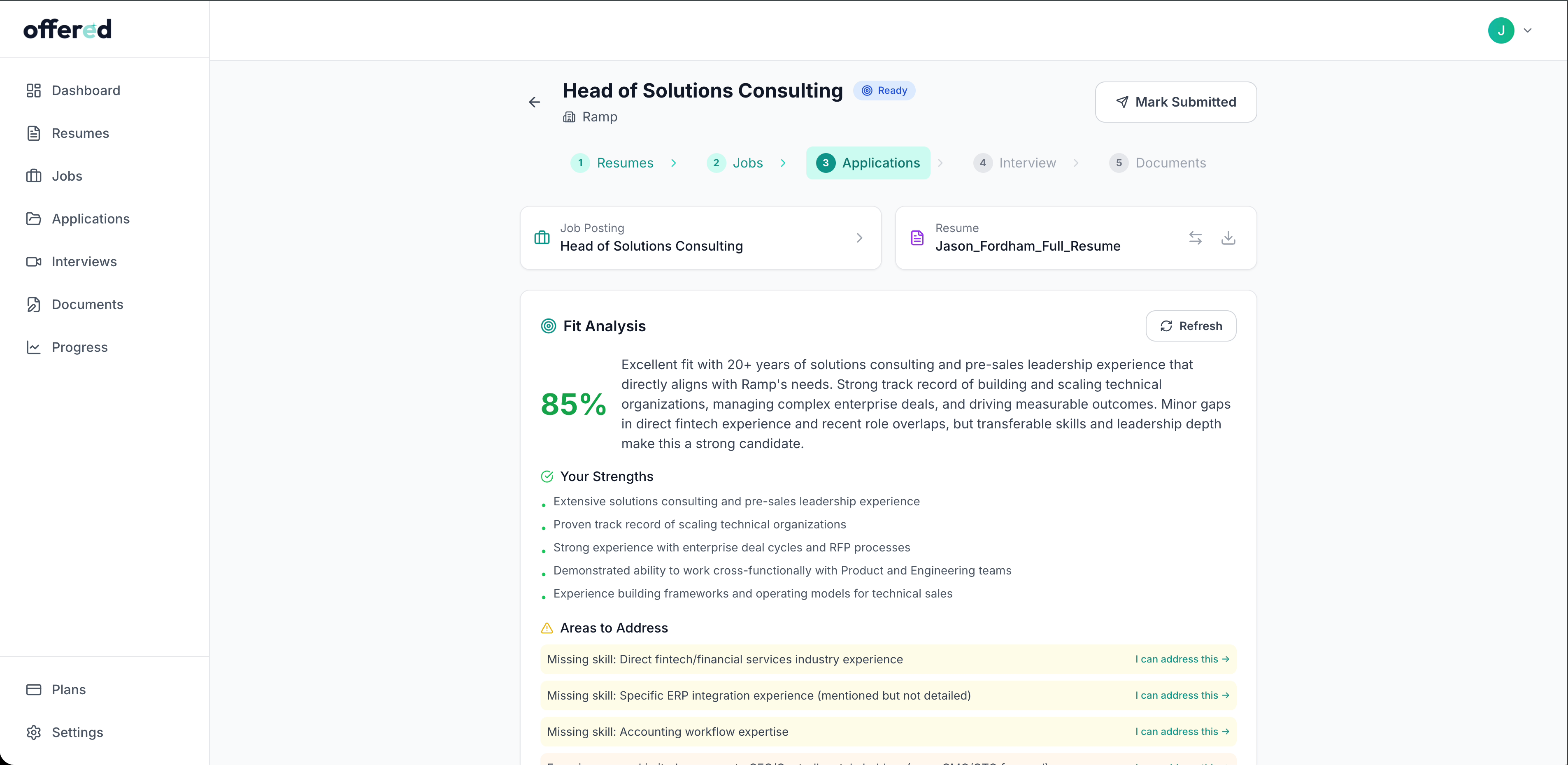Viewport: 1568px width, 765px height.
Task: Open the Dashboard from the sidebar
Action: pyautogui.click(x=35, y=90)
